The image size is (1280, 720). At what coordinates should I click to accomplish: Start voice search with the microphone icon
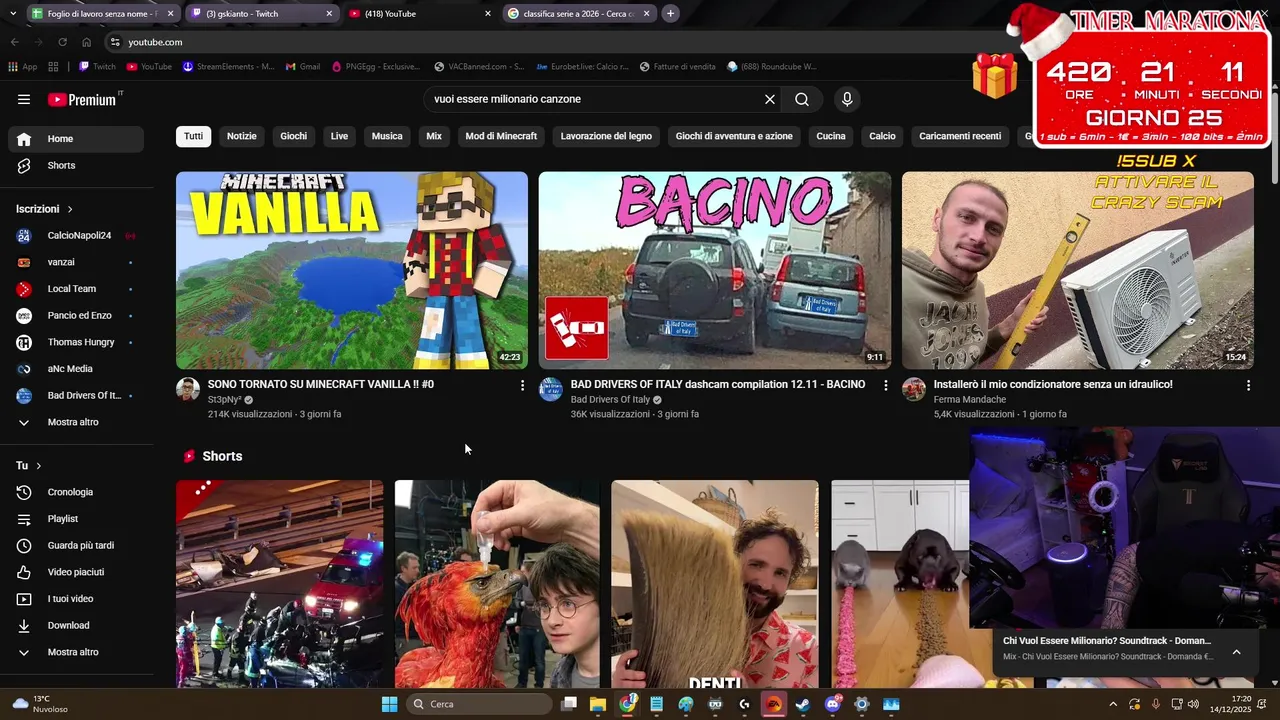(x=847, y=99)
